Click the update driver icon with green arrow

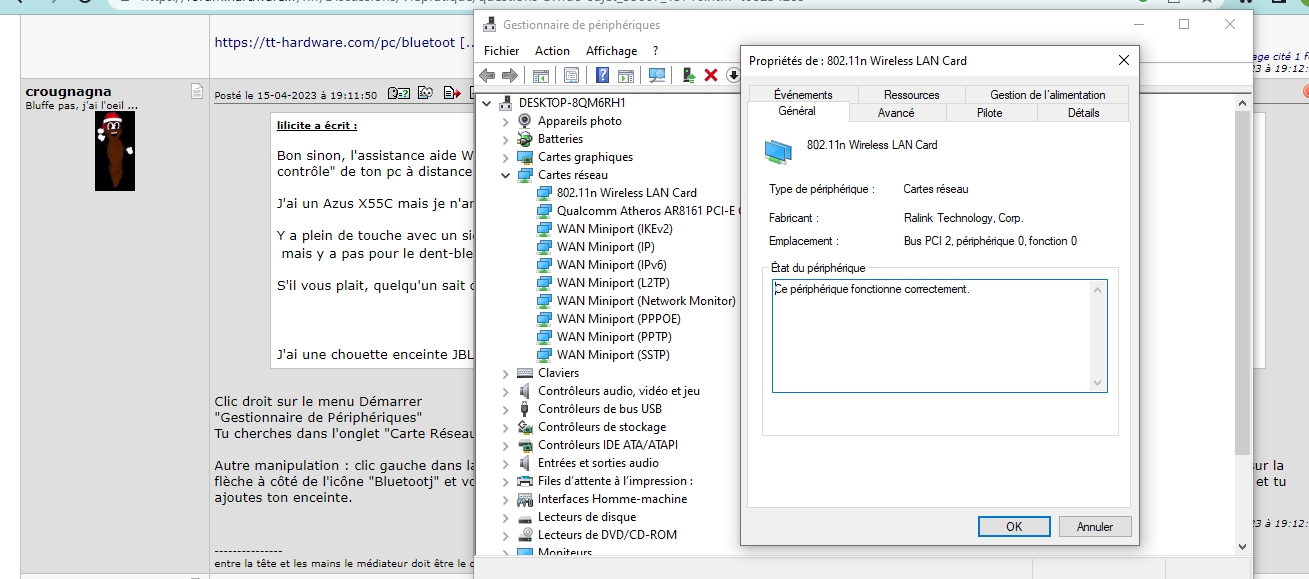689,75
